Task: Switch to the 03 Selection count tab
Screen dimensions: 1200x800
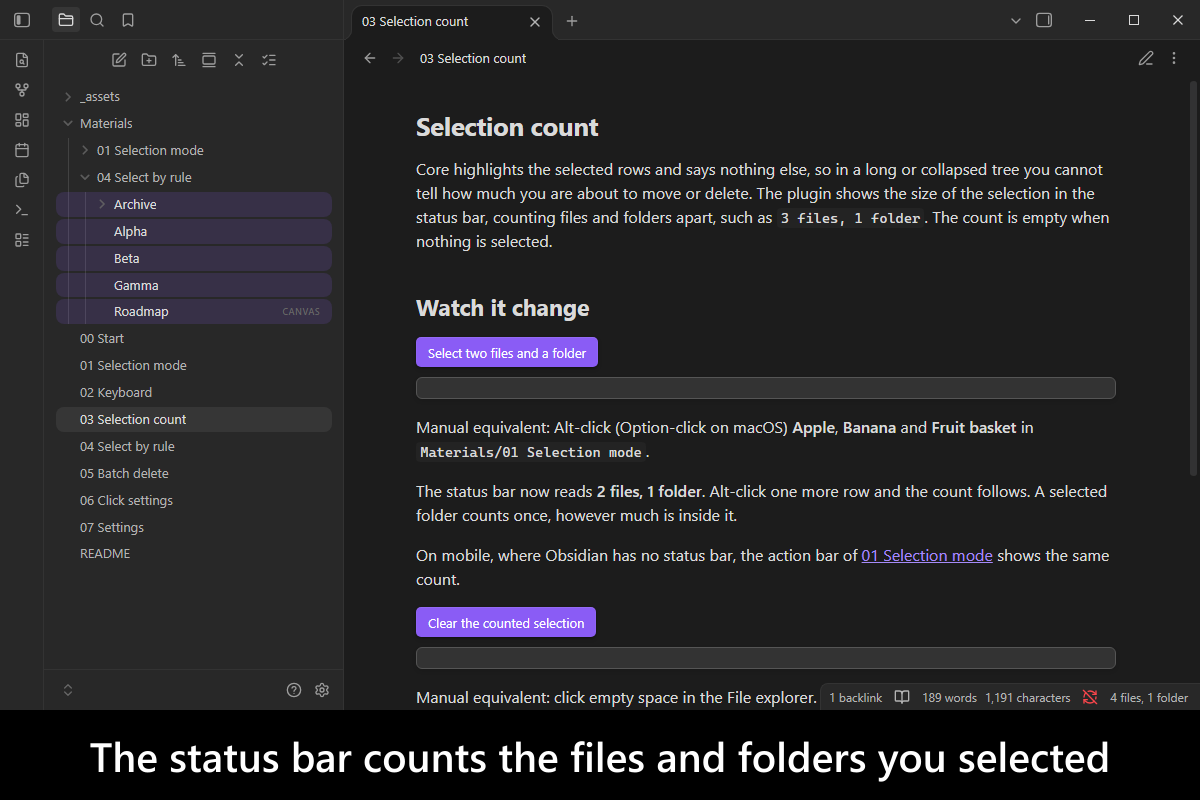Action: (x=452, y=21)
